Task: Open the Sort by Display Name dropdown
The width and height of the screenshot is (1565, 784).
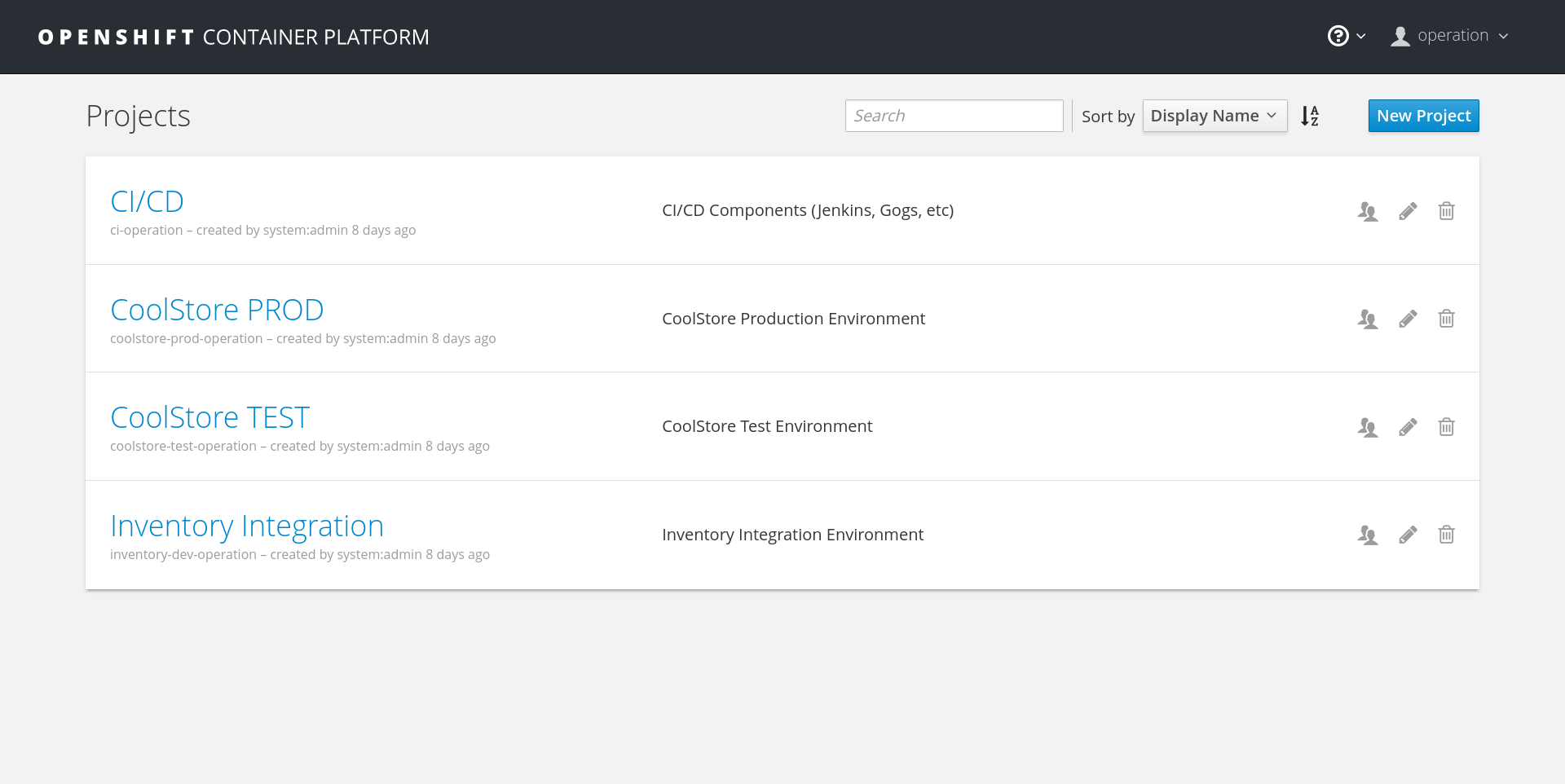Action: [1214, 116]
